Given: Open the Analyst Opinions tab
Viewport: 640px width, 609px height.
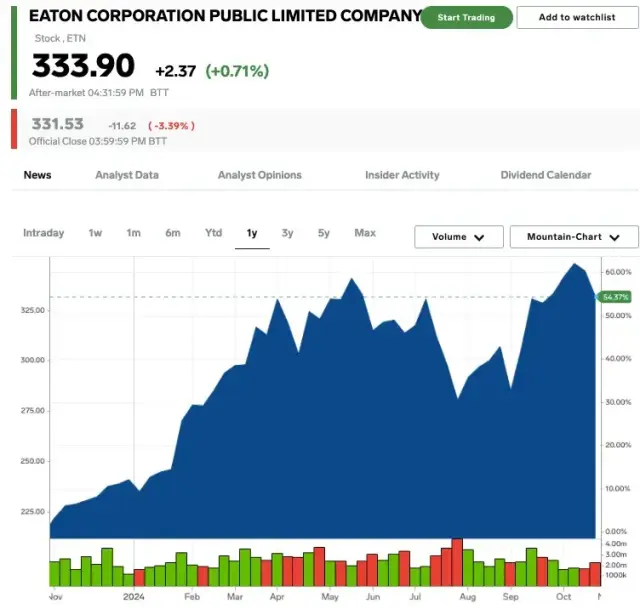Looking at the screenshot, I should 259,175.
